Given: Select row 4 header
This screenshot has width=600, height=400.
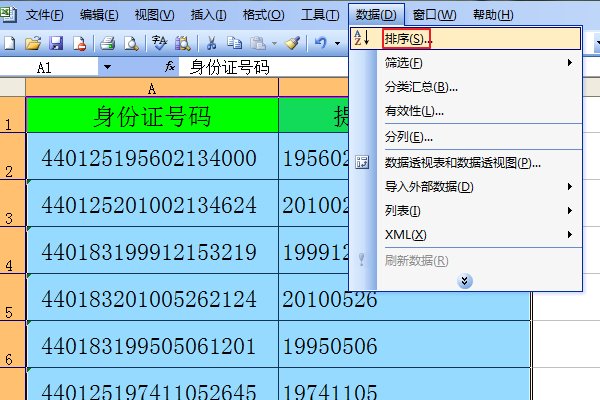Looking at the screenshot, I should pos(12,250).
